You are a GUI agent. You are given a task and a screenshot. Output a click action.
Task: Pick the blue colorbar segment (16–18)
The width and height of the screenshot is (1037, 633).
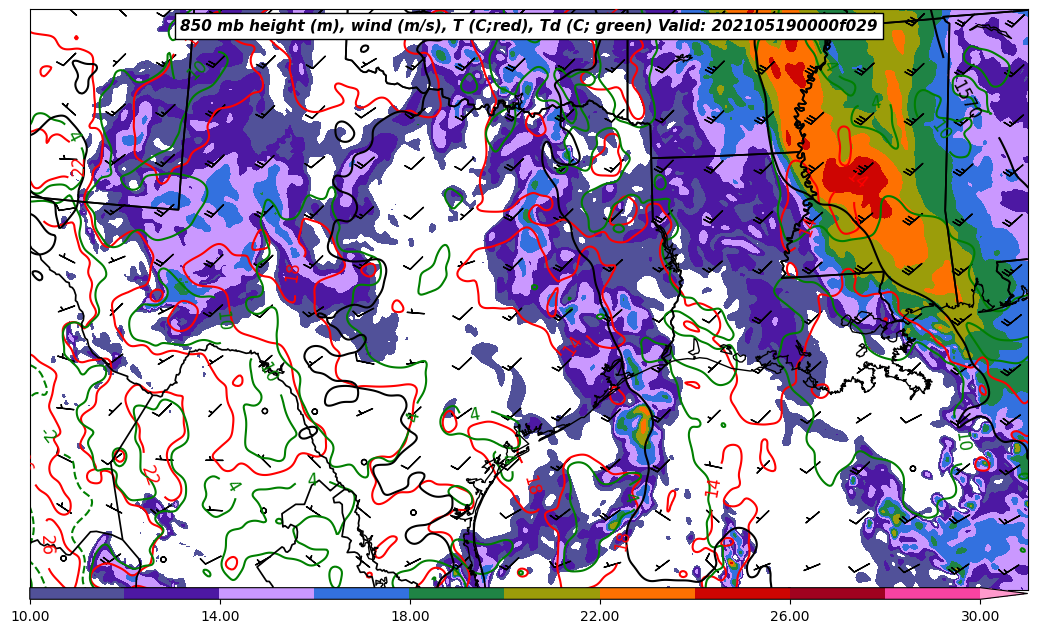[x=362, y=593]
